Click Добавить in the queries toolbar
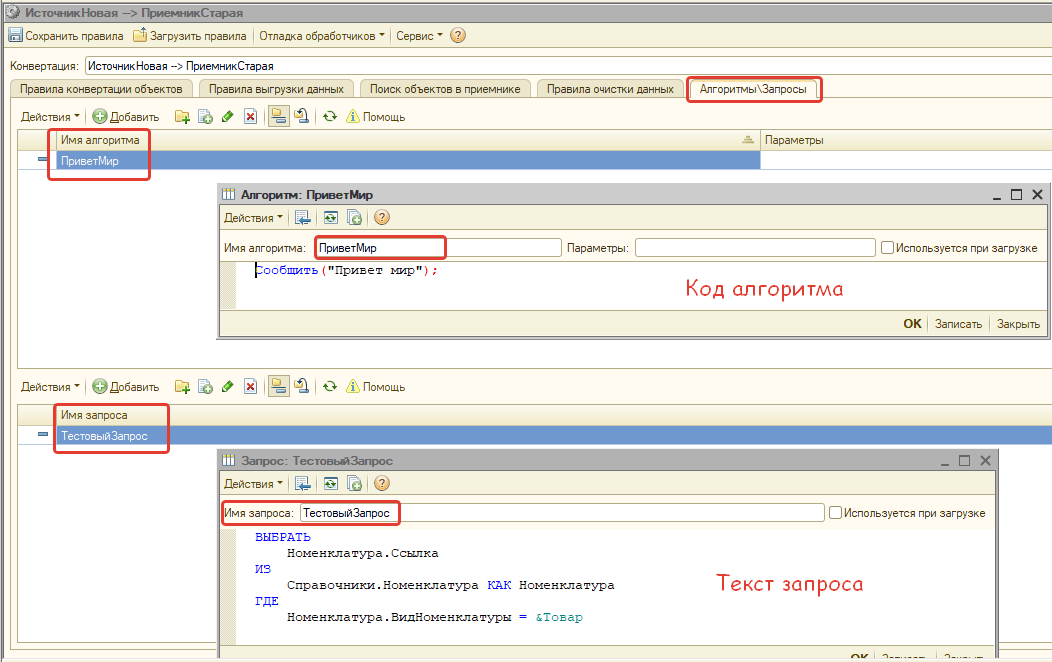The image size is (1052, 662). tap(126, 387)
